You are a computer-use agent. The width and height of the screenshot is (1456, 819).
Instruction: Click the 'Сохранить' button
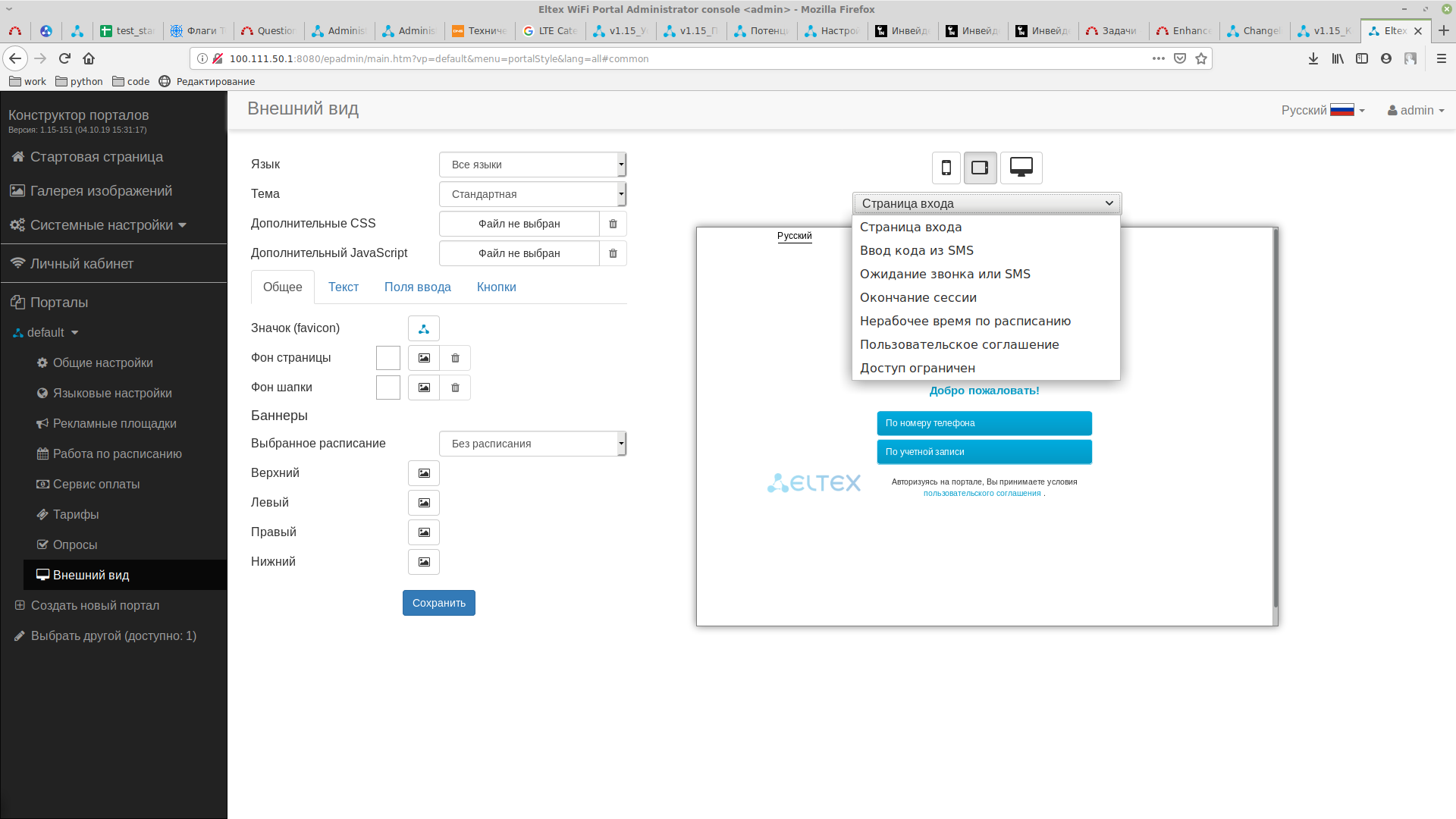[438, 603]
